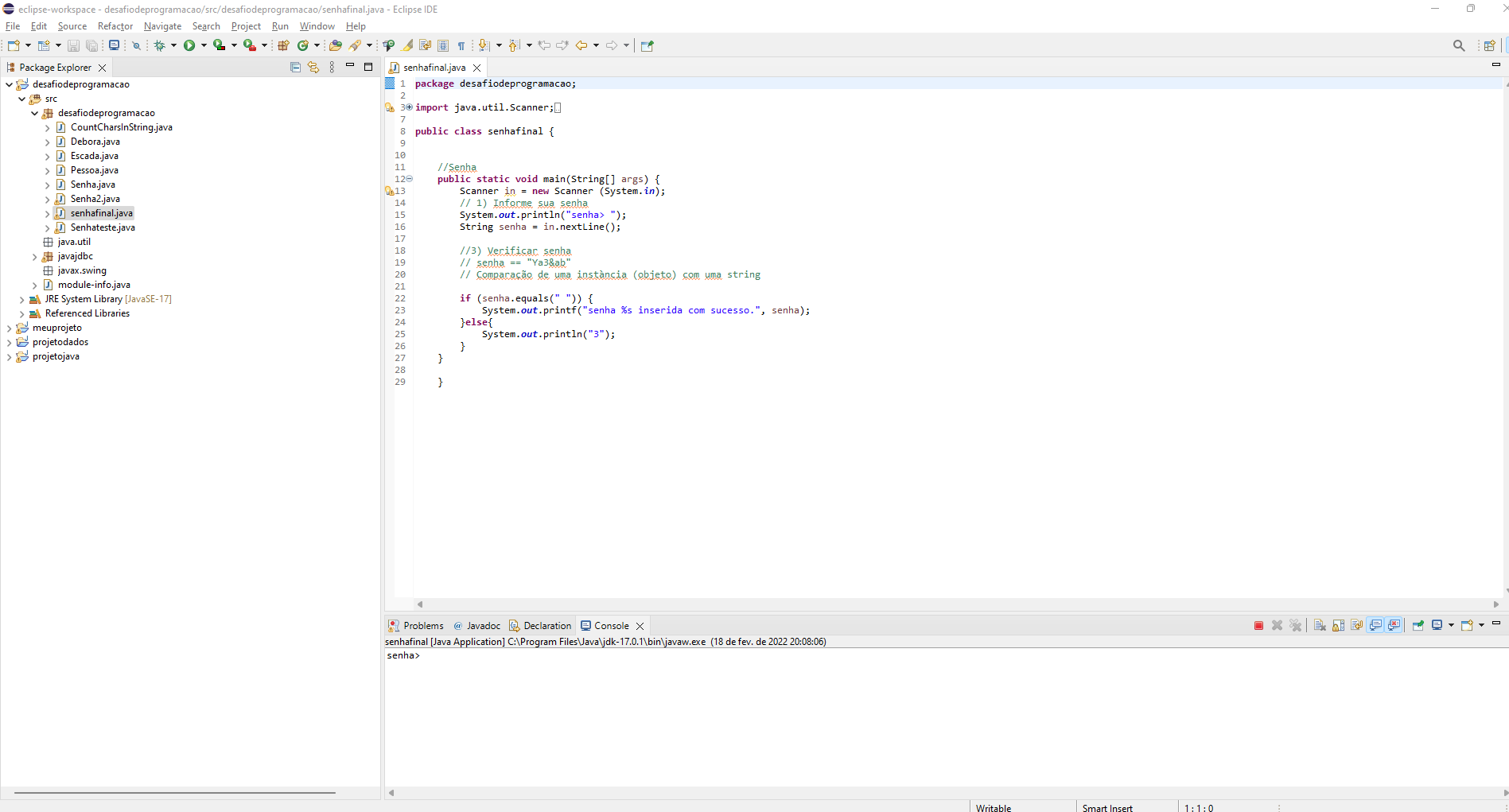Click inside the Console input area
Viewport: 1509px width, 812px height.
pyautogui.click(x=946, y=716)
